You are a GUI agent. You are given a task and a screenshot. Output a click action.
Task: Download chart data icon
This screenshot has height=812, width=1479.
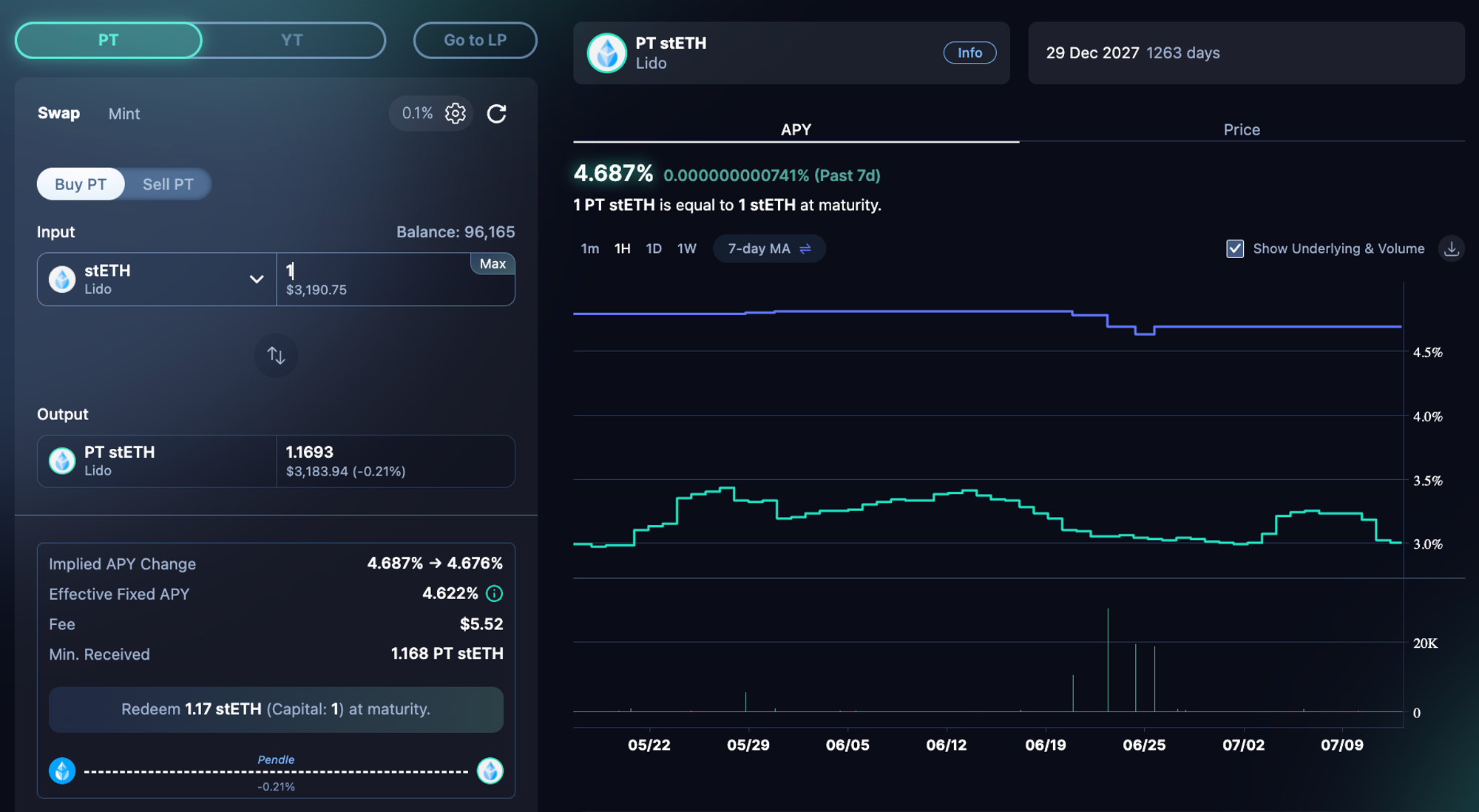pyautogui.click(x=1451, y=249)
